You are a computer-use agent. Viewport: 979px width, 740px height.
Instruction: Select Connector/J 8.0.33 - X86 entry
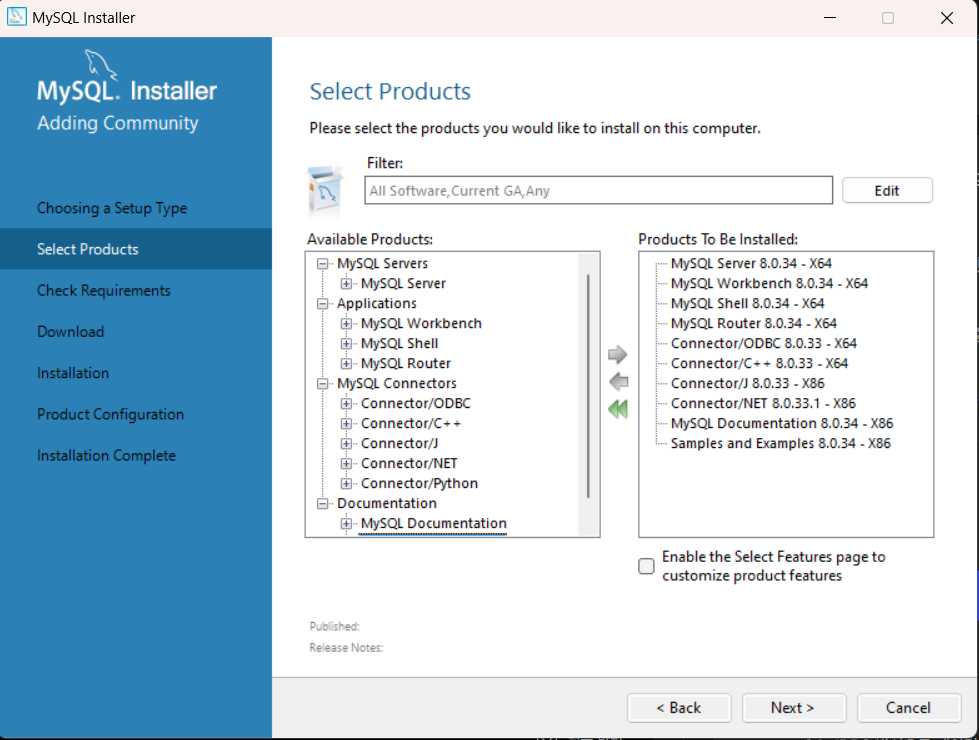coord(747,383)
